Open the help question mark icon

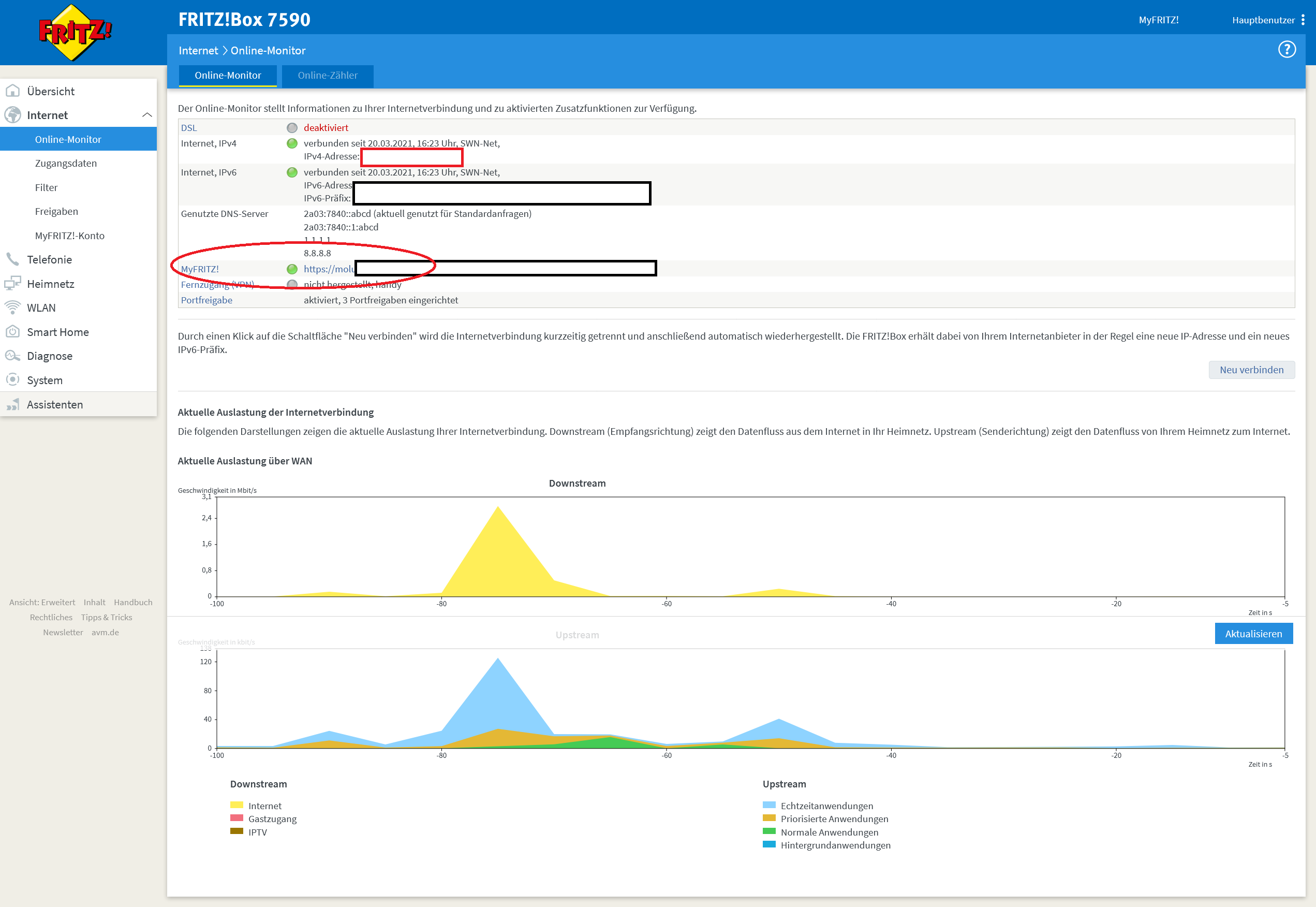coord(1287,50)
